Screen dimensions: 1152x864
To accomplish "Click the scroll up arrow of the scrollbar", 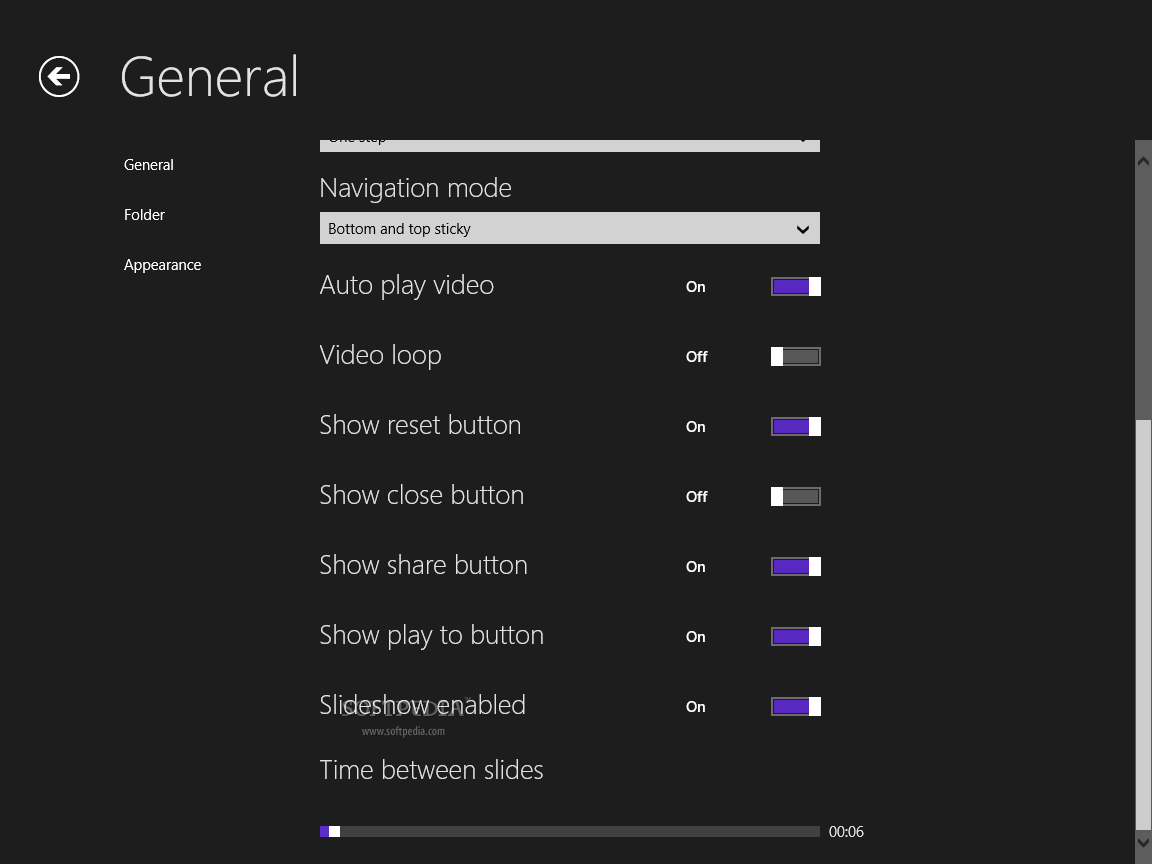I will pyautogui.click(x=1143, y=160).
